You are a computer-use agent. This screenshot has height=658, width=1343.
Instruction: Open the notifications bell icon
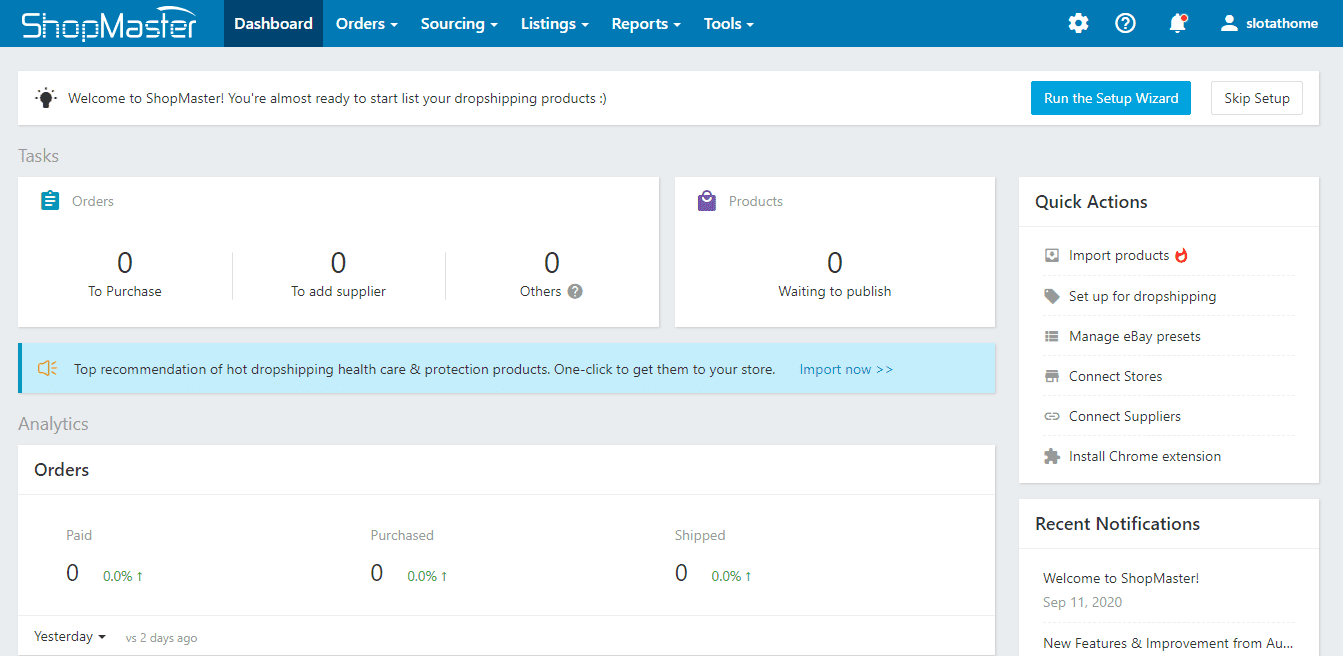click(1177, 23)
